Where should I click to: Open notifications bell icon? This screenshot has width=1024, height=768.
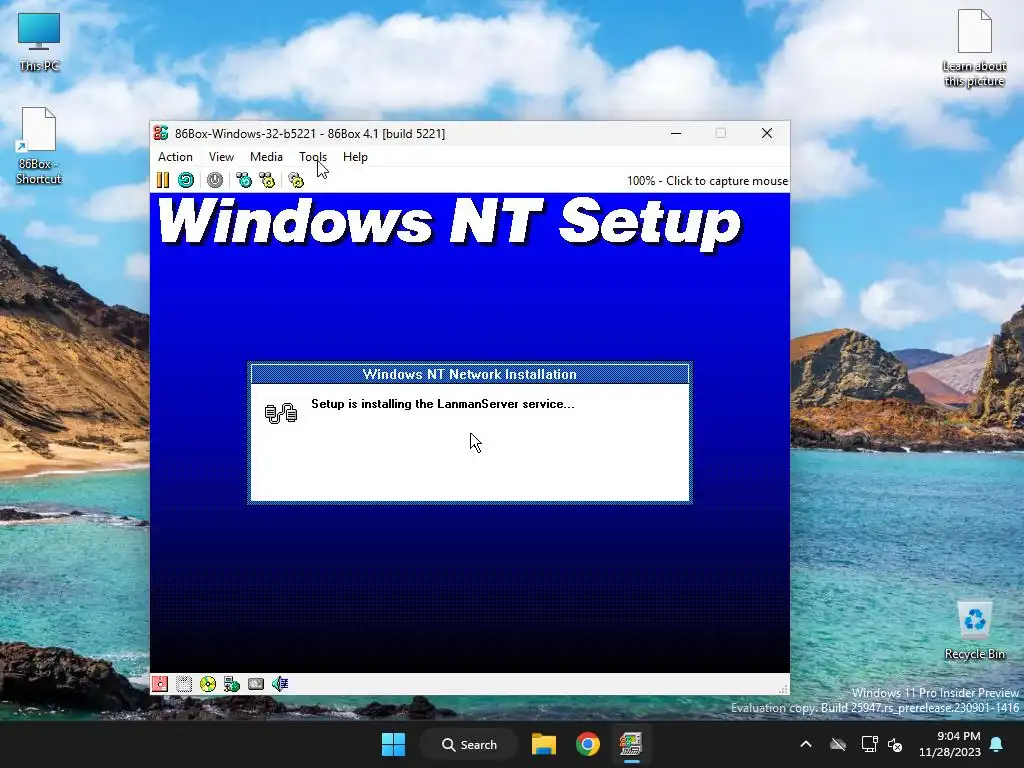coord(997,744)
